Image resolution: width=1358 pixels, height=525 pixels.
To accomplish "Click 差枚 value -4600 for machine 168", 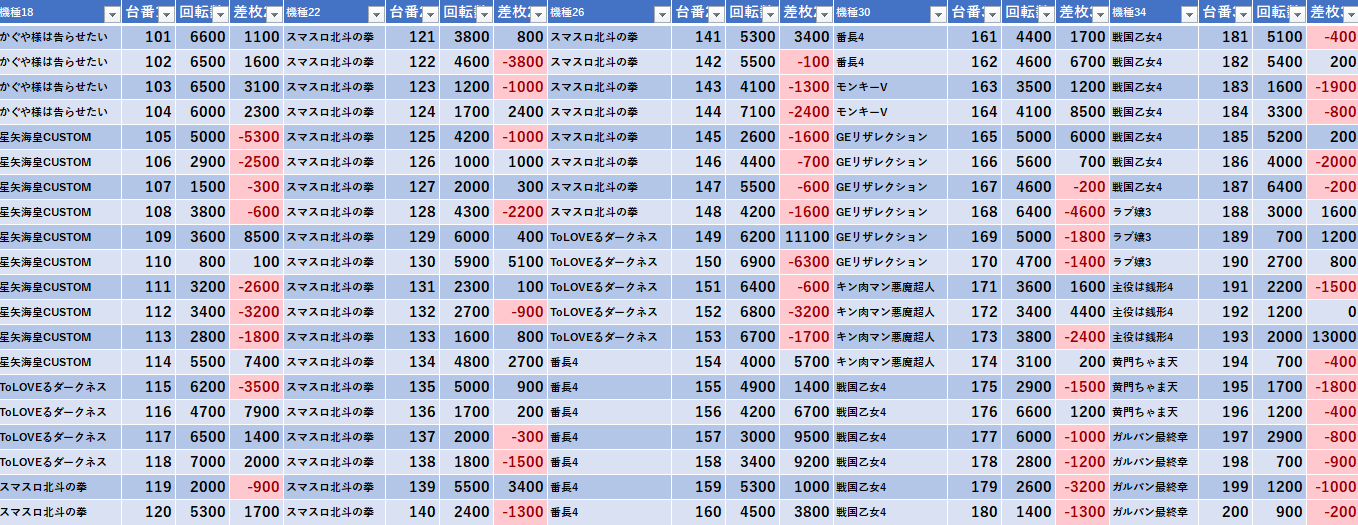I will pyautogui.click(x=1083, y=212).
